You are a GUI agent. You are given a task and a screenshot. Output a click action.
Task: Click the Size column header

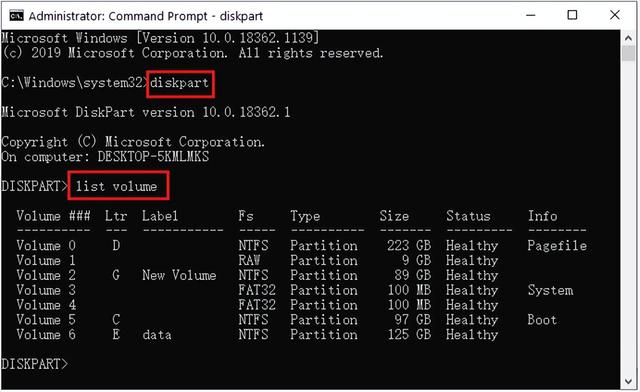pyautogui.click(x=394, y=216)
